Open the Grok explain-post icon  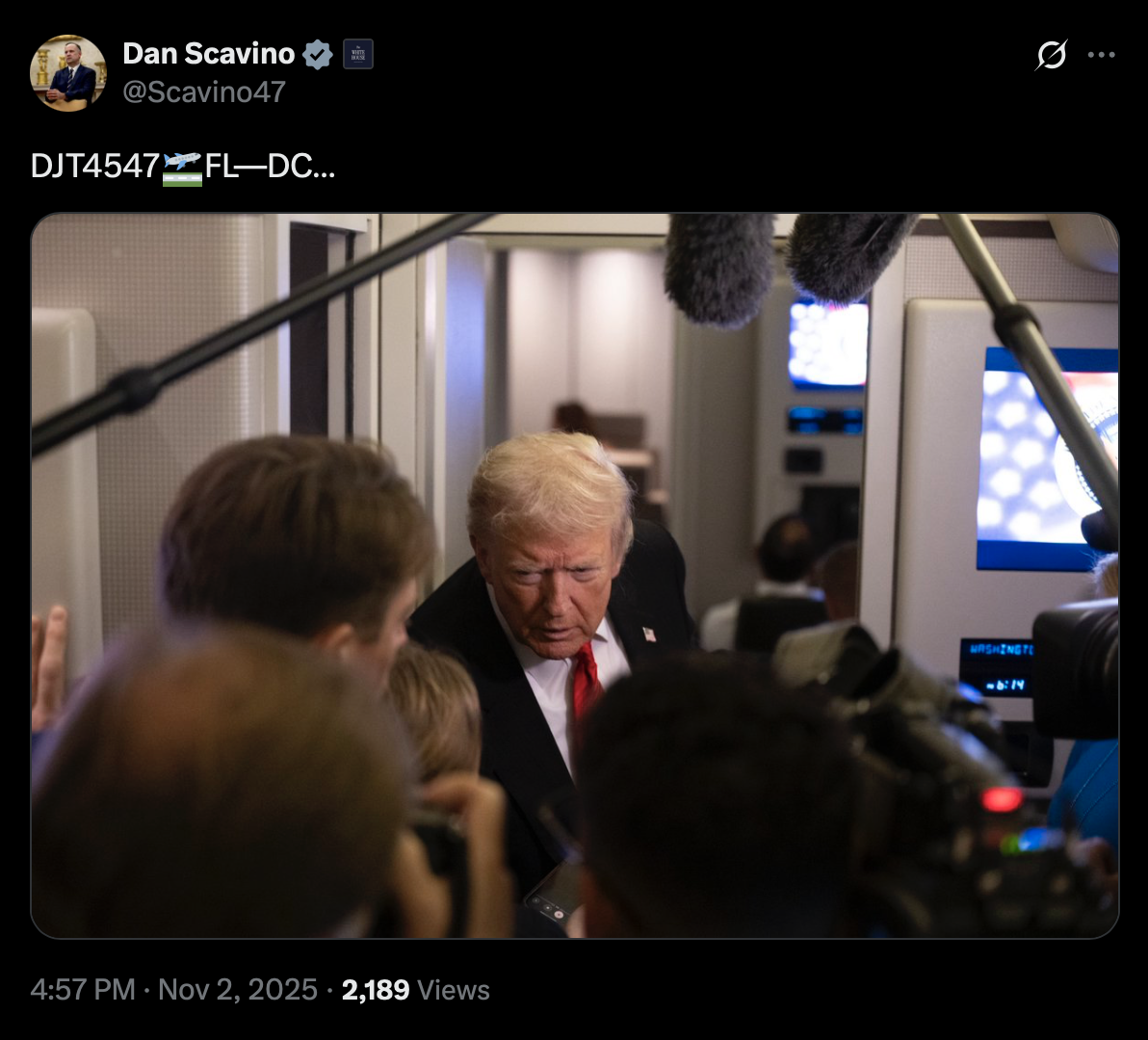[x=1052, y=55]
